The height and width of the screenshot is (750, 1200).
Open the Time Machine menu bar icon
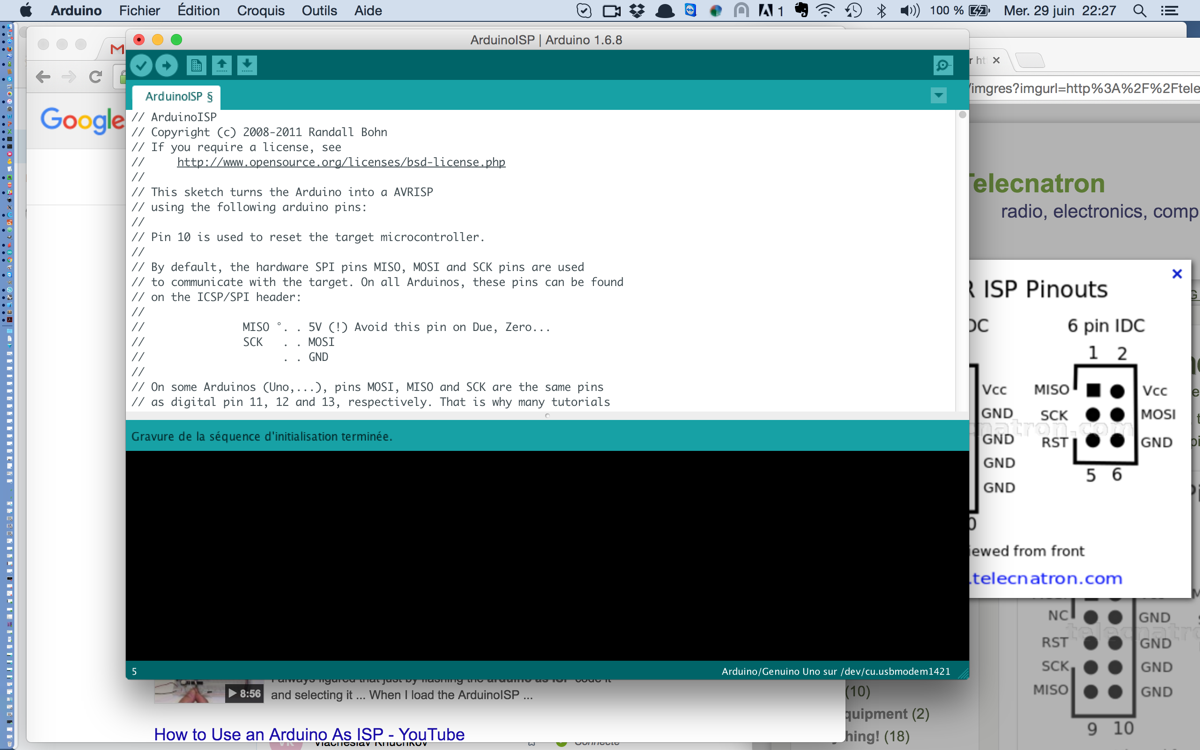853,11
